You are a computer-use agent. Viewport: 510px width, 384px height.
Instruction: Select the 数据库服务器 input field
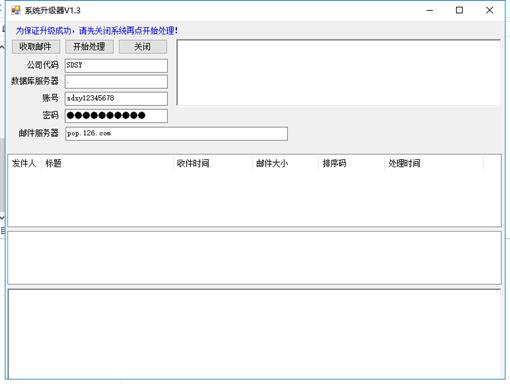tap(116, 82)
